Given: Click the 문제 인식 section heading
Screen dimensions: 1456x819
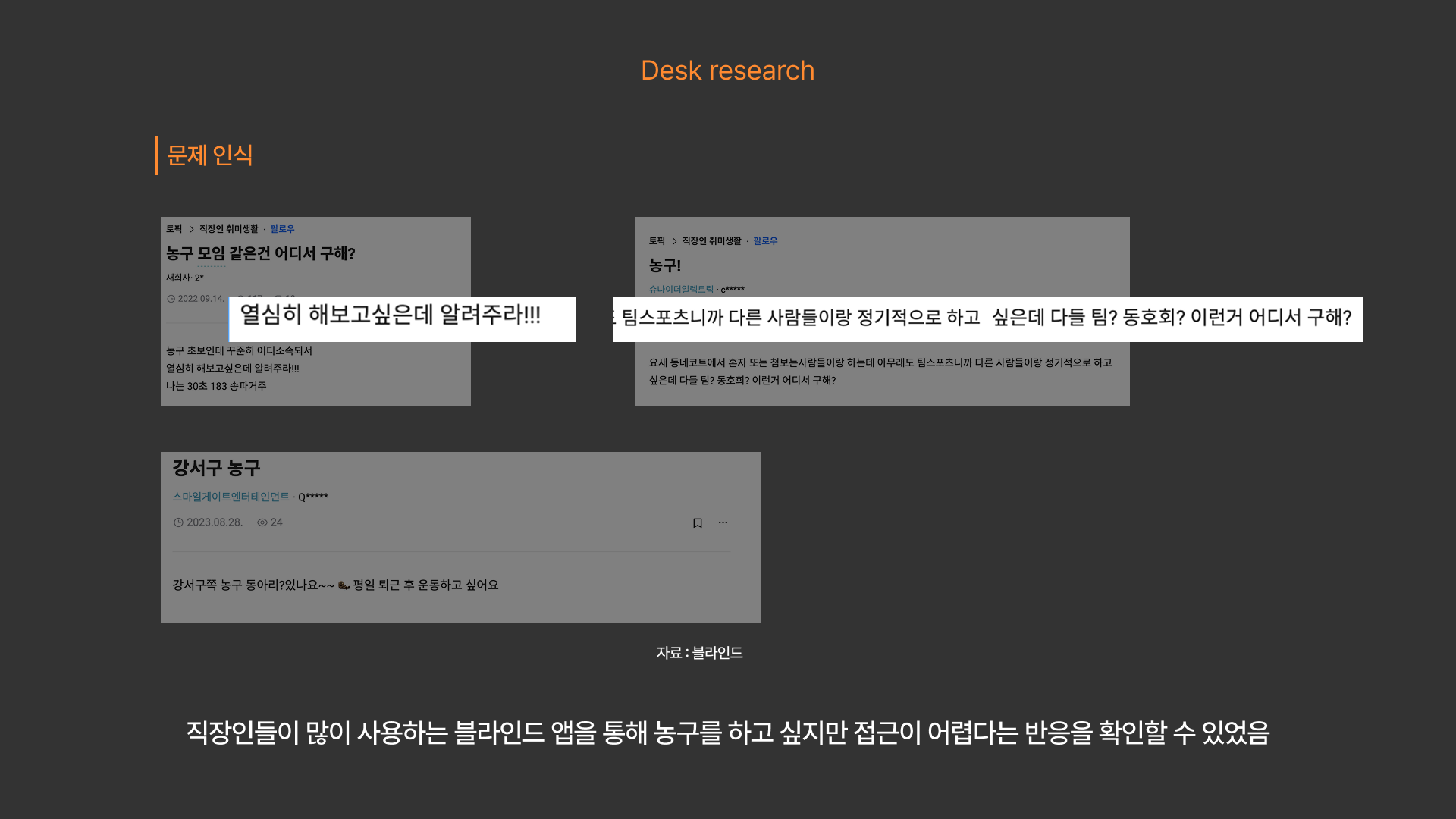Looking at the screenshot, I should 209,155.
